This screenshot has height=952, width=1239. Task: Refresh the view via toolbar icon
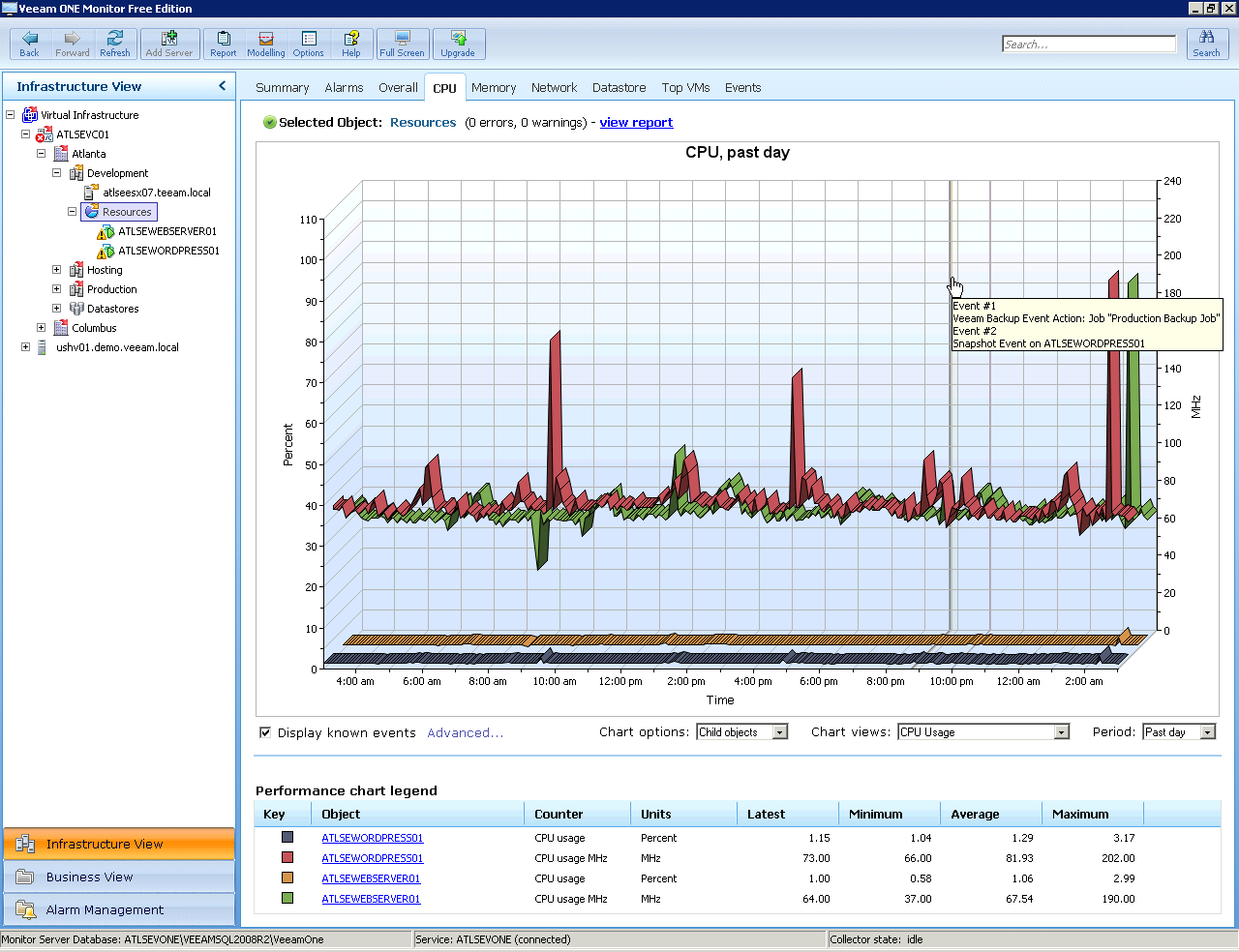(x=115, y=45)
